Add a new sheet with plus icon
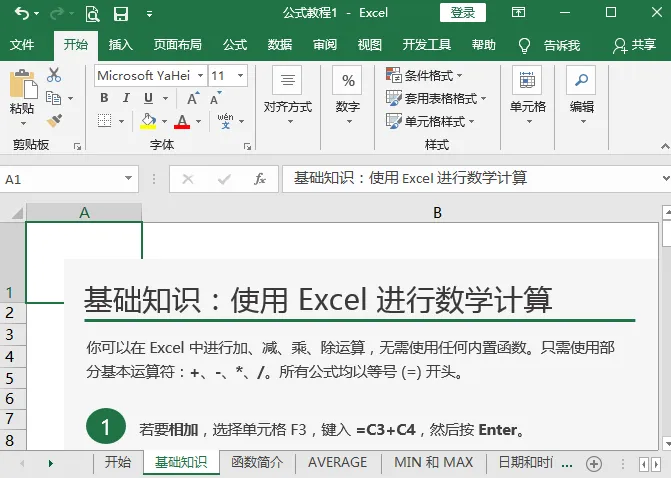 [594, 463]
